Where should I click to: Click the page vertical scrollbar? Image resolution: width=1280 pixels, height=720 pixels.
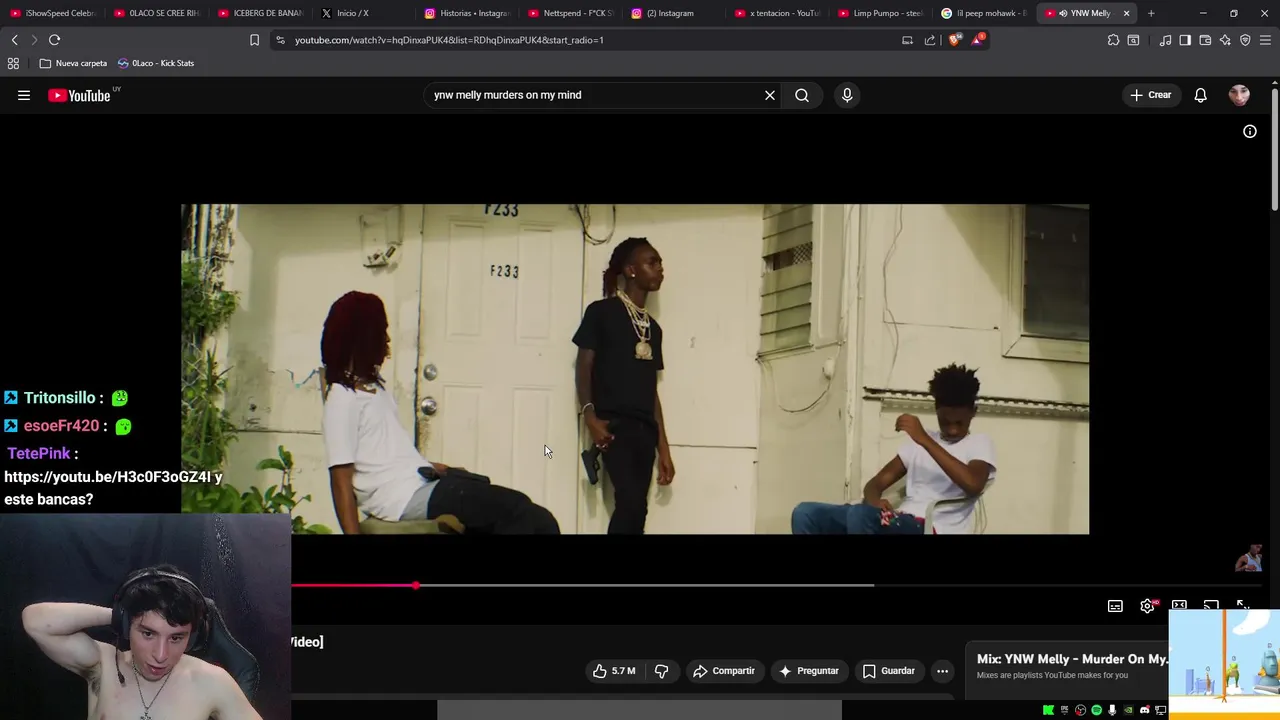[x=1275, y=150]
